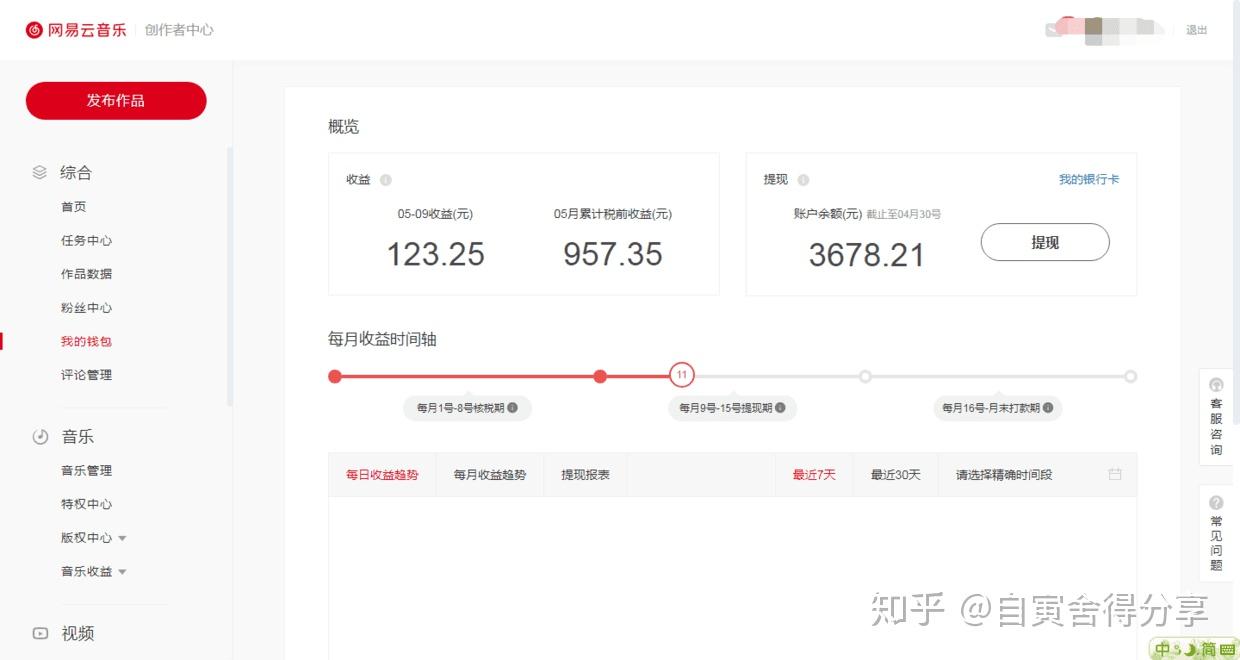Click info icon next to 收益

(386, 180)
